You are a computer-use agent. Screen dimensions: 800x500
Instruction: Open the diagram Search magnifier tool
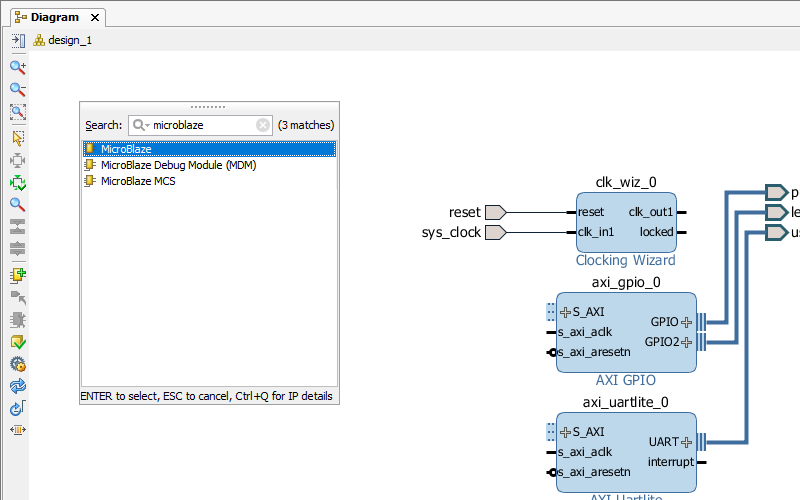pyautogui.click(x=18, y=205)
